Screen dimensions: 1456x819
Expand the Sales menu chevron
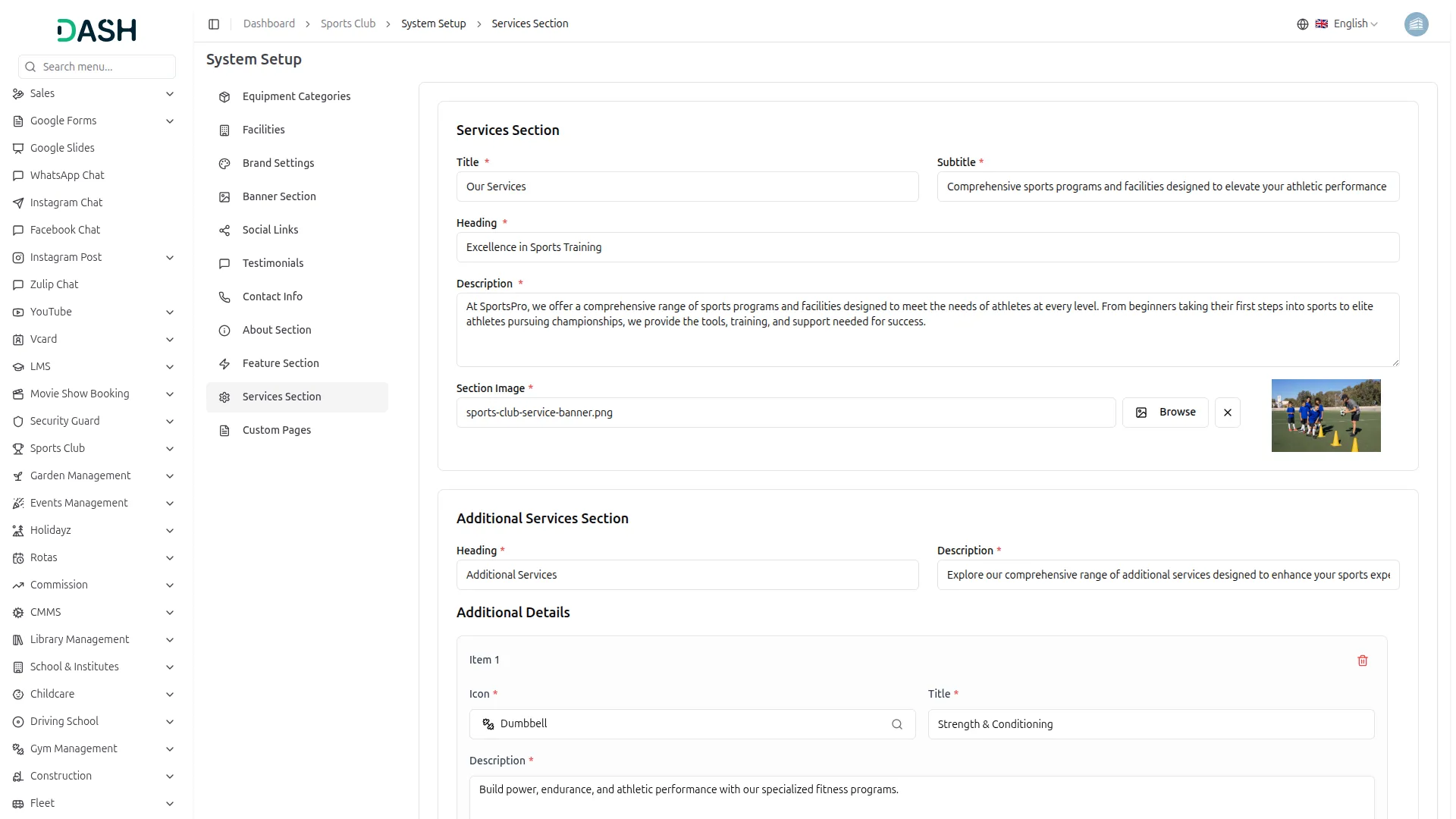click(x=170, y=94)
